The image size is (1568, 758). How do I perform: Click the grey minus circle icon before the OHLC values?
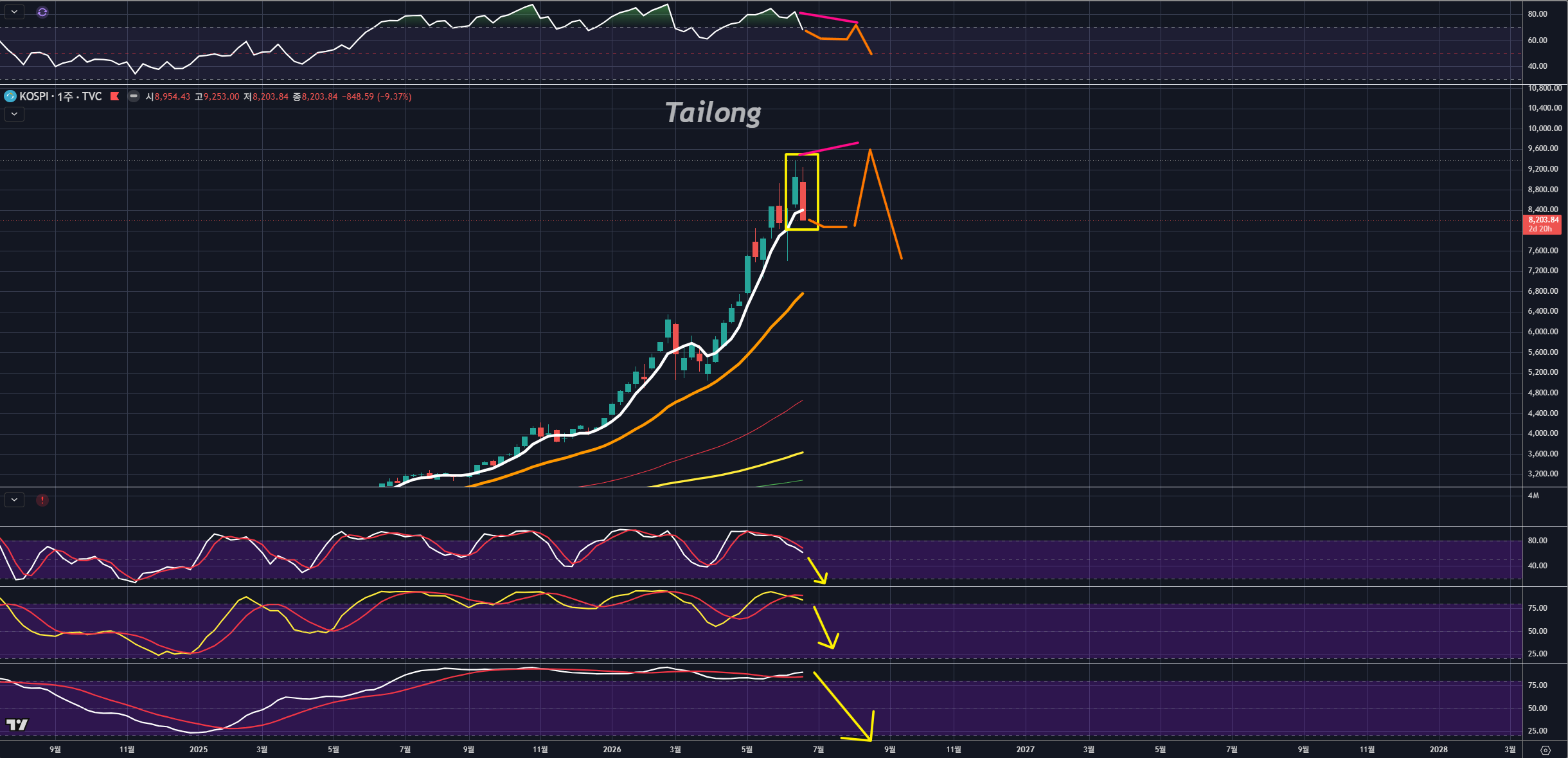click(134, 96)
